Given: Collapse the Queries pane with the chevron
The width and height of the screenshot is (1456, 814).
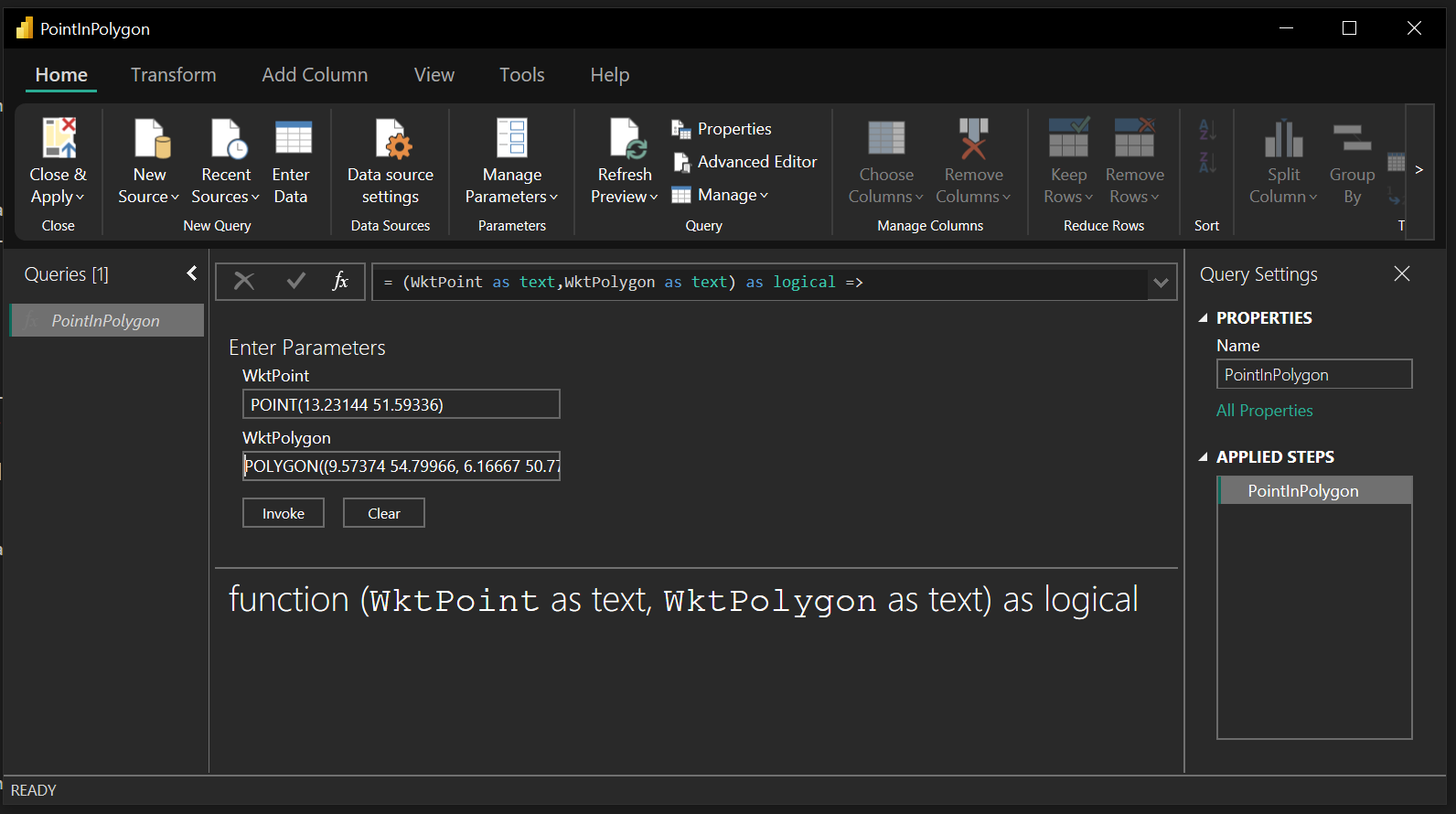Looking at the screenshot, I should coord(192,273).
